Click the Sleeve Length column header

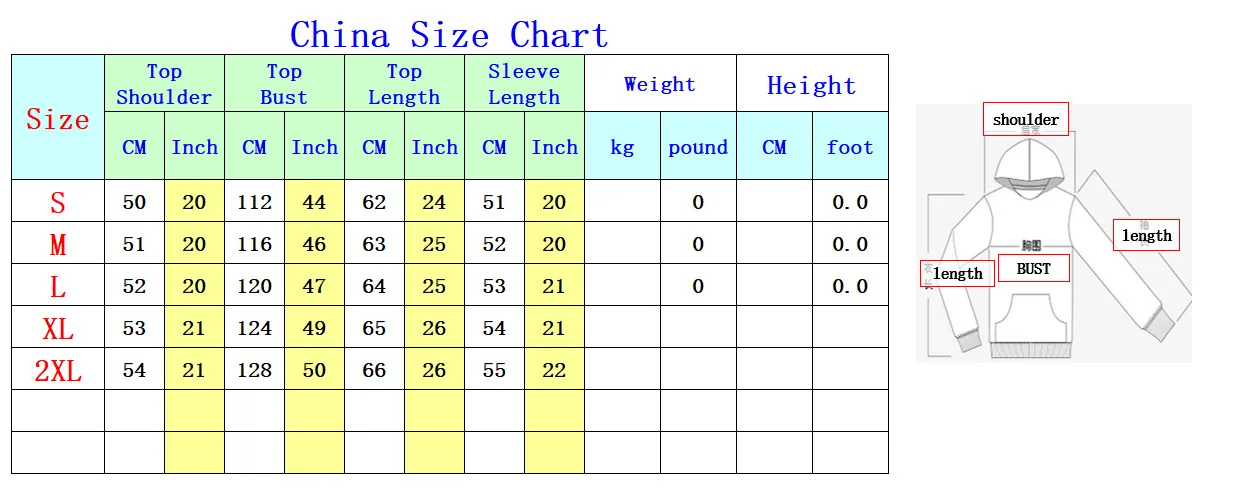click(x=524, y=83)
